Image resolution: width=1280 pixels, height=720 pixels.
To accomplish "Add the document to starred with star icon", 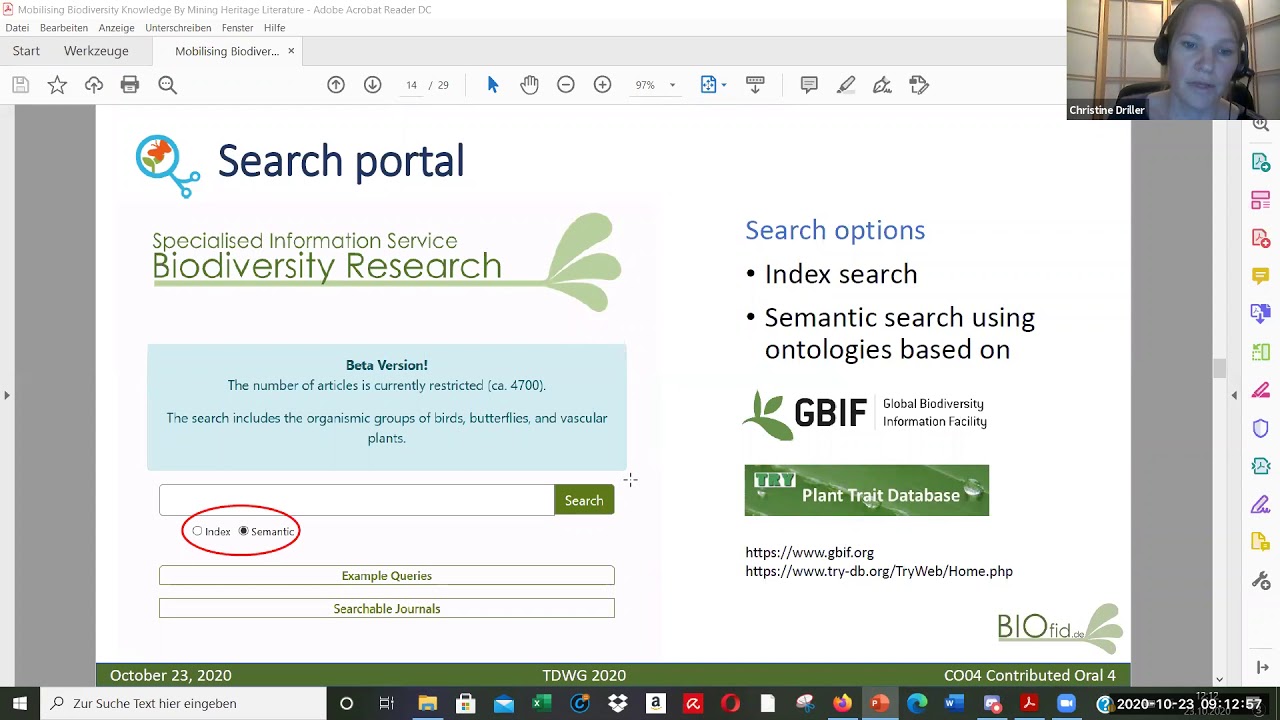I will [x=57, y=85].
